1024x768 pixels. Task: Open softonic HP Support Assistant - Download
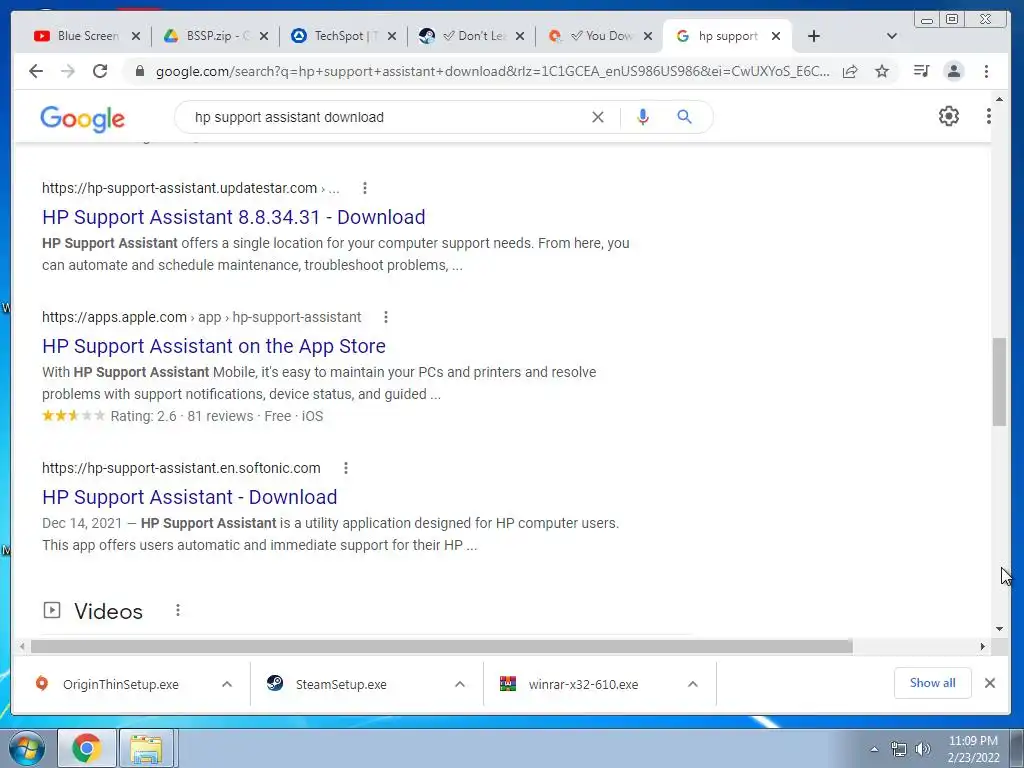point(189,497)
